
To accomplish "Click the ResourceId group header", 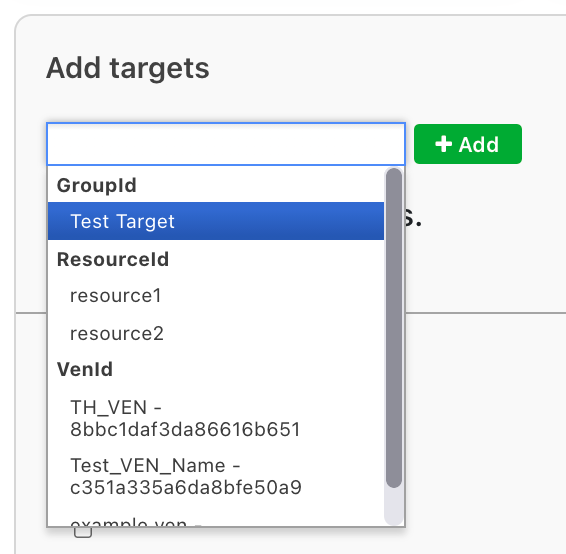I will (113, 259).
